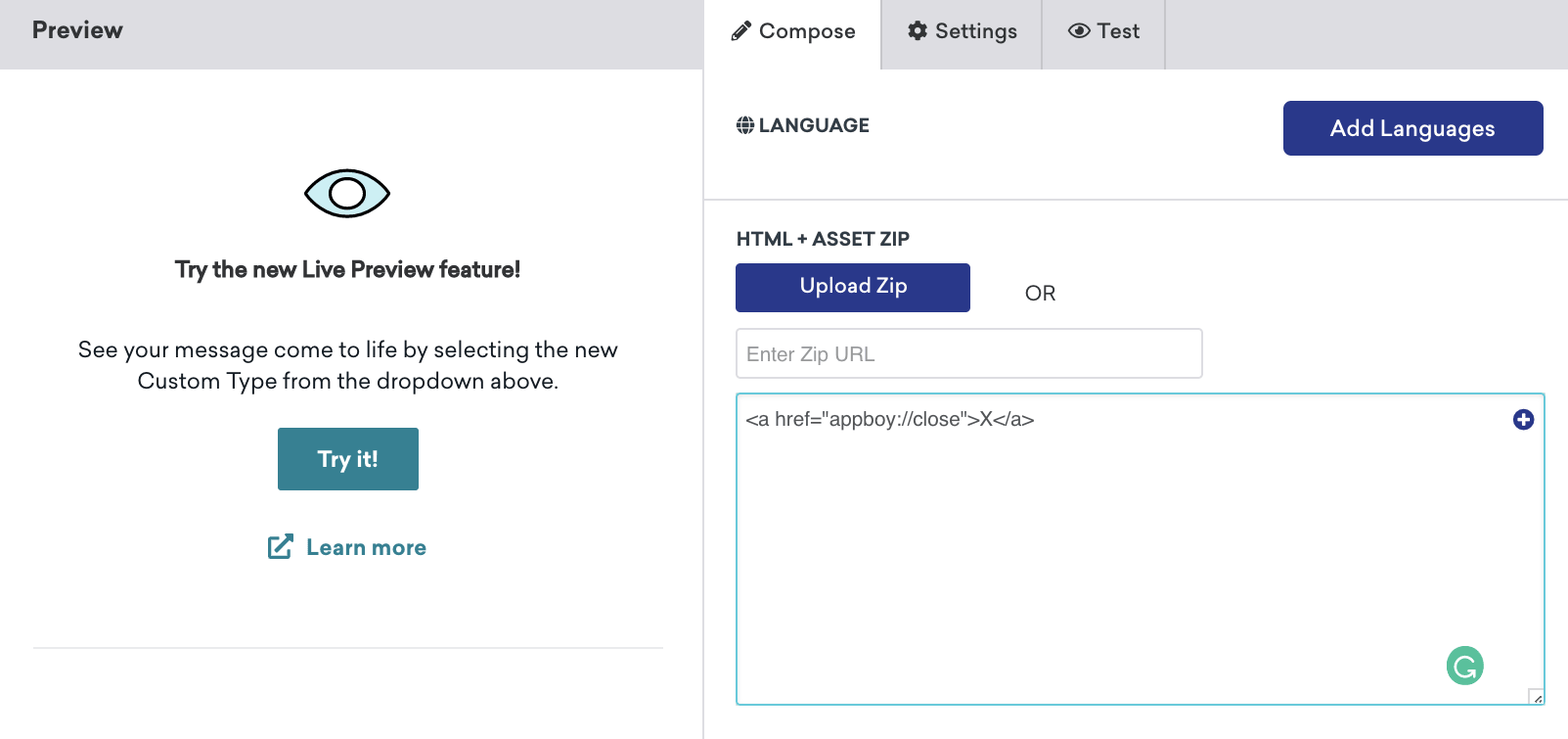This screenshot has height=739, width=1568.
Task: Go to the Test tab
Action: pyautogui.click(x=1104, y=31)
